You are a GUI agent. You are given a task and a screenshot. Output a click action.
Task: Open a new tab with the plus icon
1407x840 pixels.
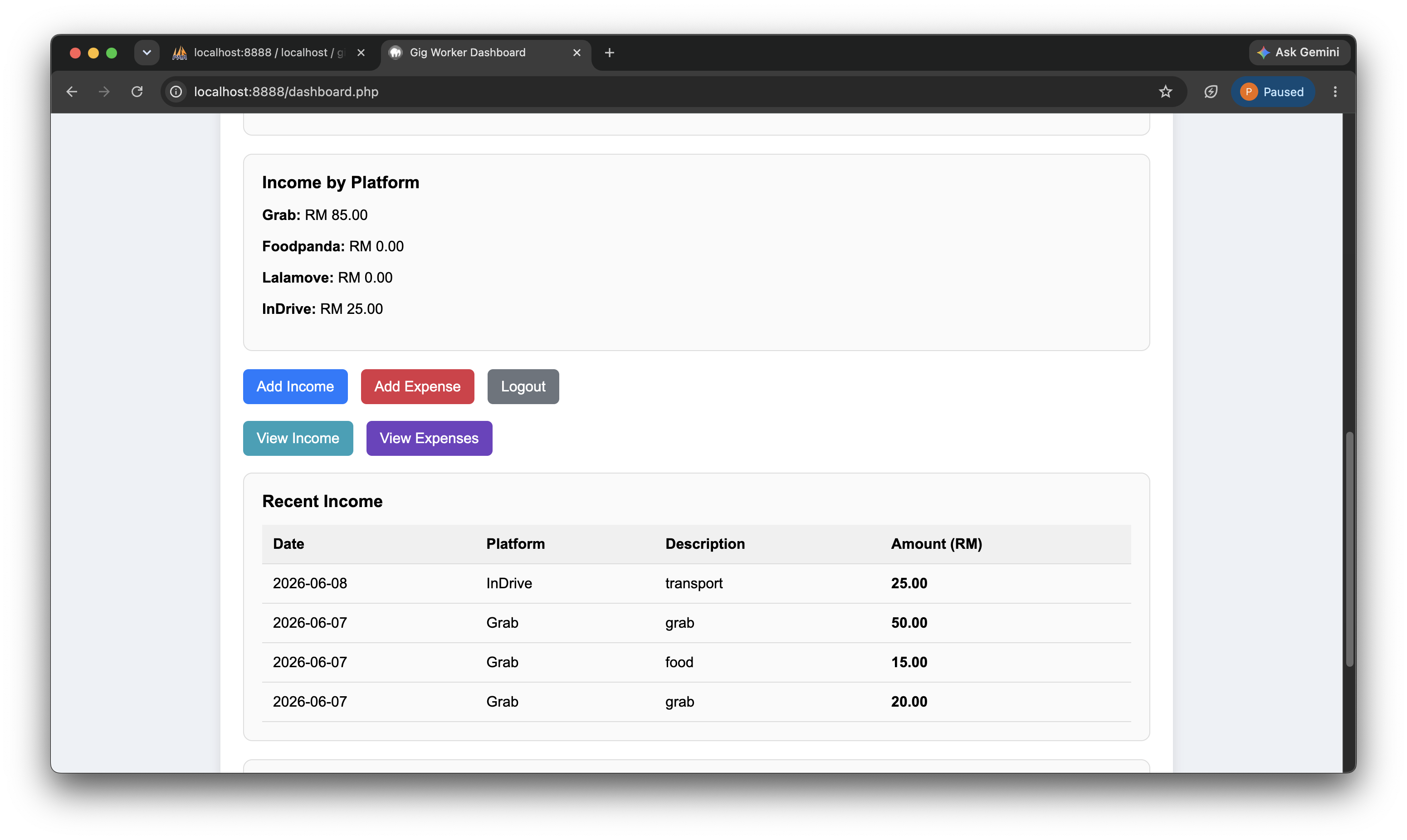610,53
